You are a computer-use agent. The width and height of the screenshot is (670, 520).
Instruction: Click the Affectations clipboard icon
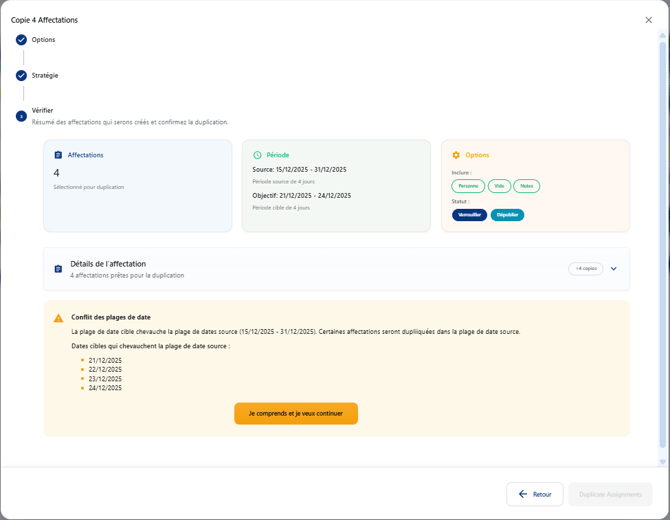[x=58, y=155]
